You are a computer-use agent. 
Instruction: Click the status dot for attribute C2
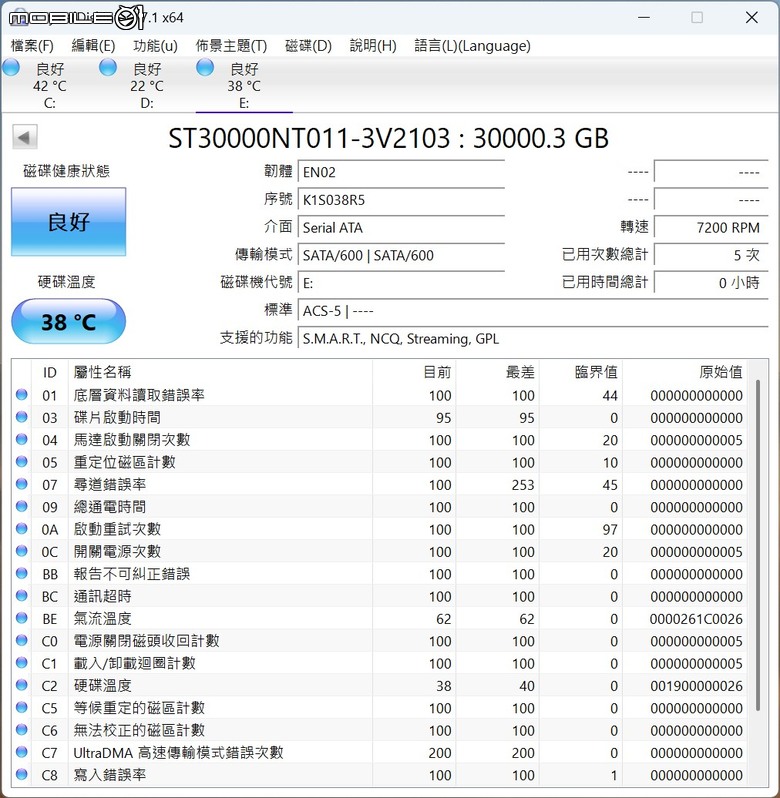[x=21, y=685]
